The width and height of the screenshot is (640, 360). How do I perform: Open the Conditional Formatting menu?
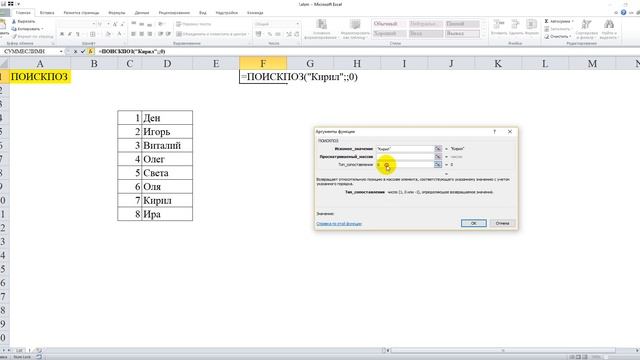(321, 29)
